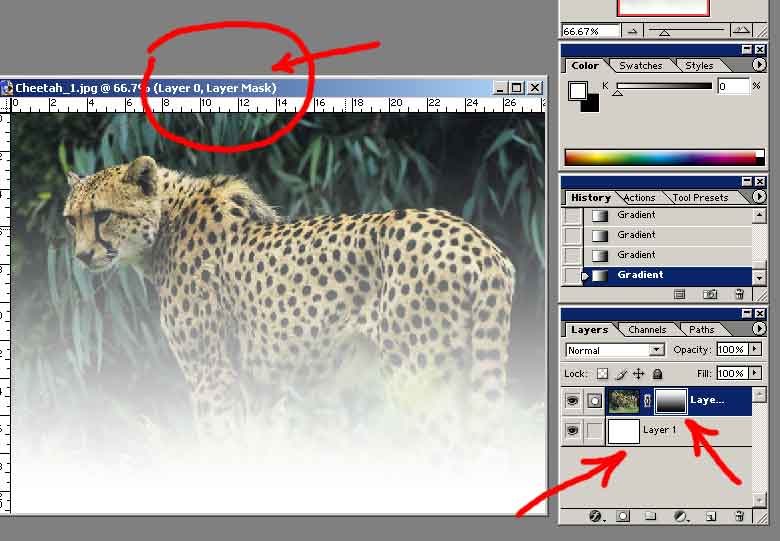Toggle the link box beside Layer 1
This screenshot has height=541, width=780.
pos(594,430)
